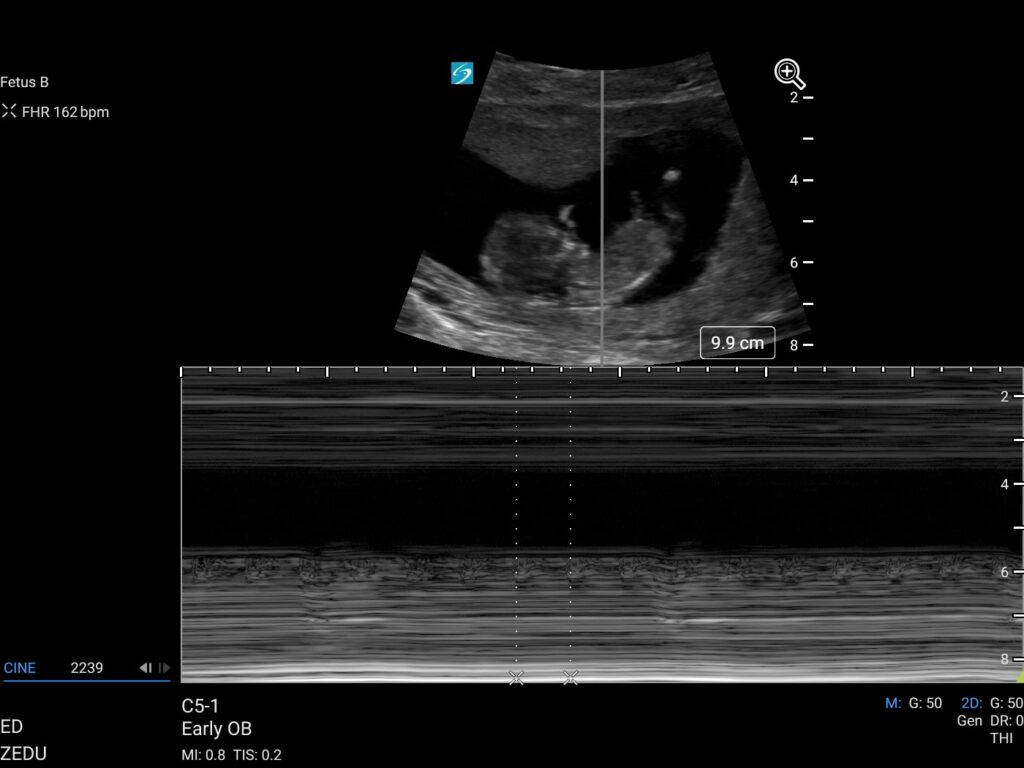1024x768 pixels.
Task: Click the MI: 0.8 index value
Action: [203, 755]
